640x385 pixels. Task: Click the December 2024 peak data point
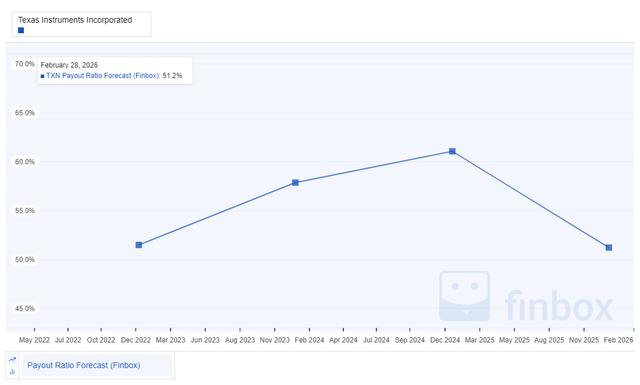pos(452,151)
